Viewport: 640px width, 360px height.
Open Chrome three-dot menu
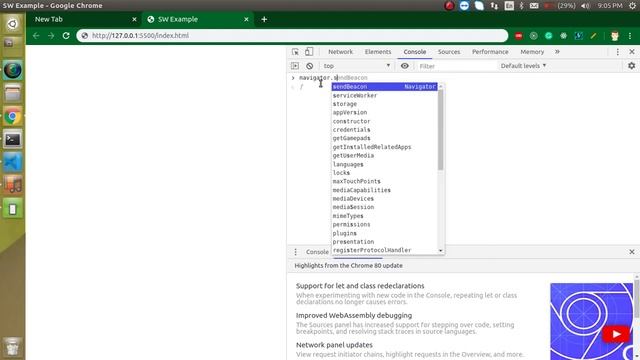click(x=630, y=36)
